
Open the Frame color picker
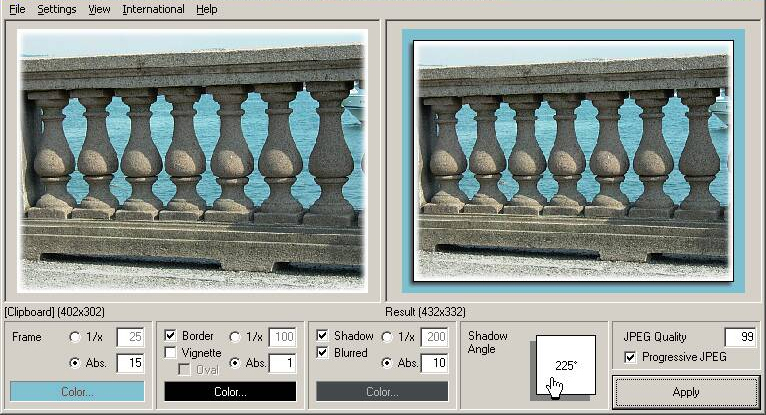77,392
